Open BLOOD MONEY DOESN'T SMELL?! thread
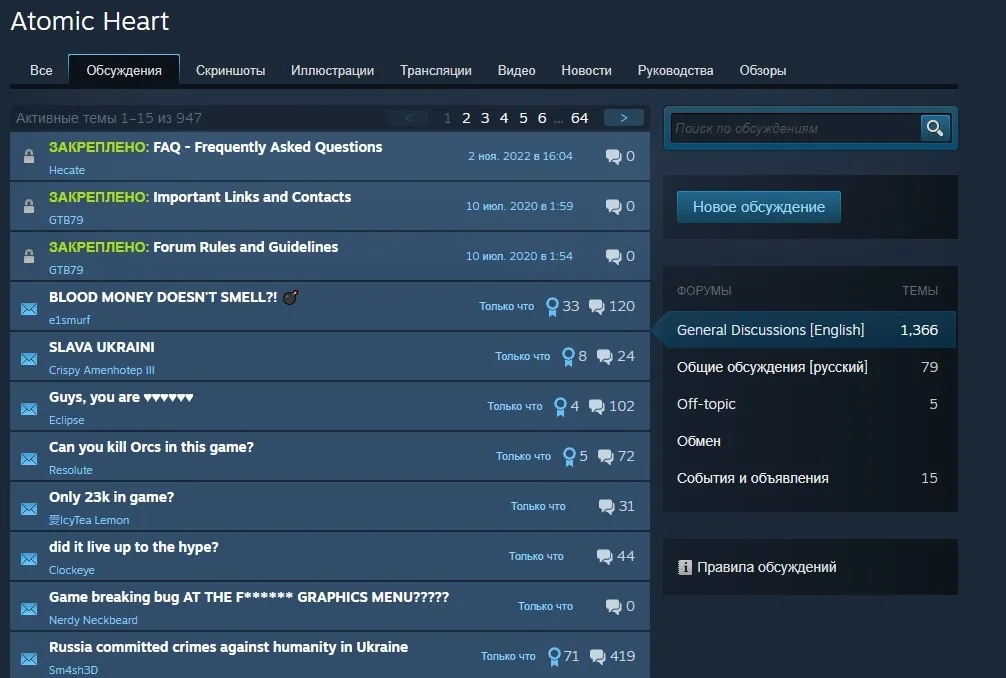Screen dimensions: 1006x678 click(163, 297)
